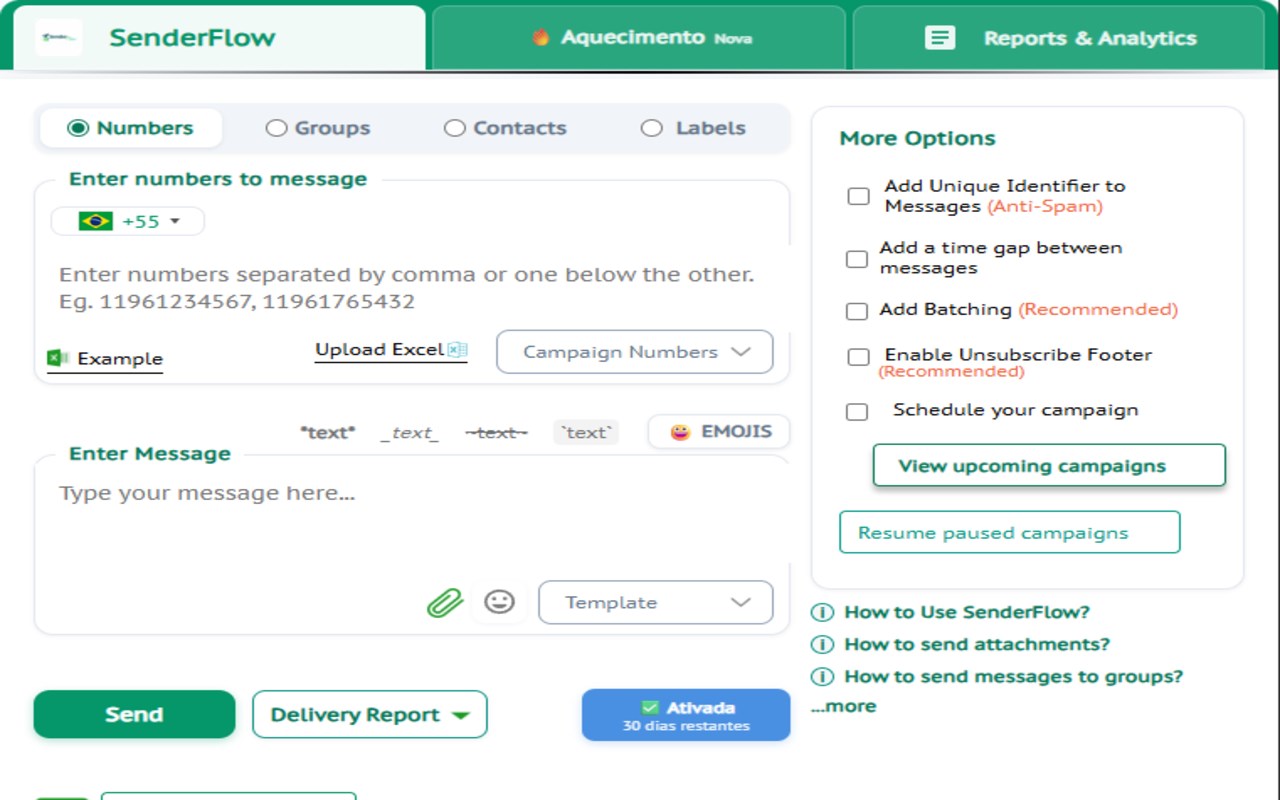Select the Groups radio option

tap(276, 128)
